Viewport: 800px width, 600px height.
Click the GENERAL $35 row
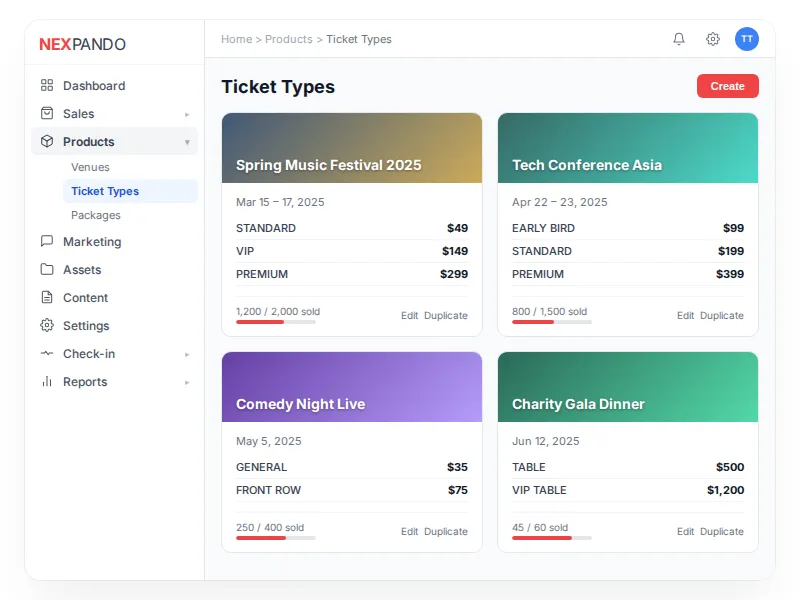[352, 467]
